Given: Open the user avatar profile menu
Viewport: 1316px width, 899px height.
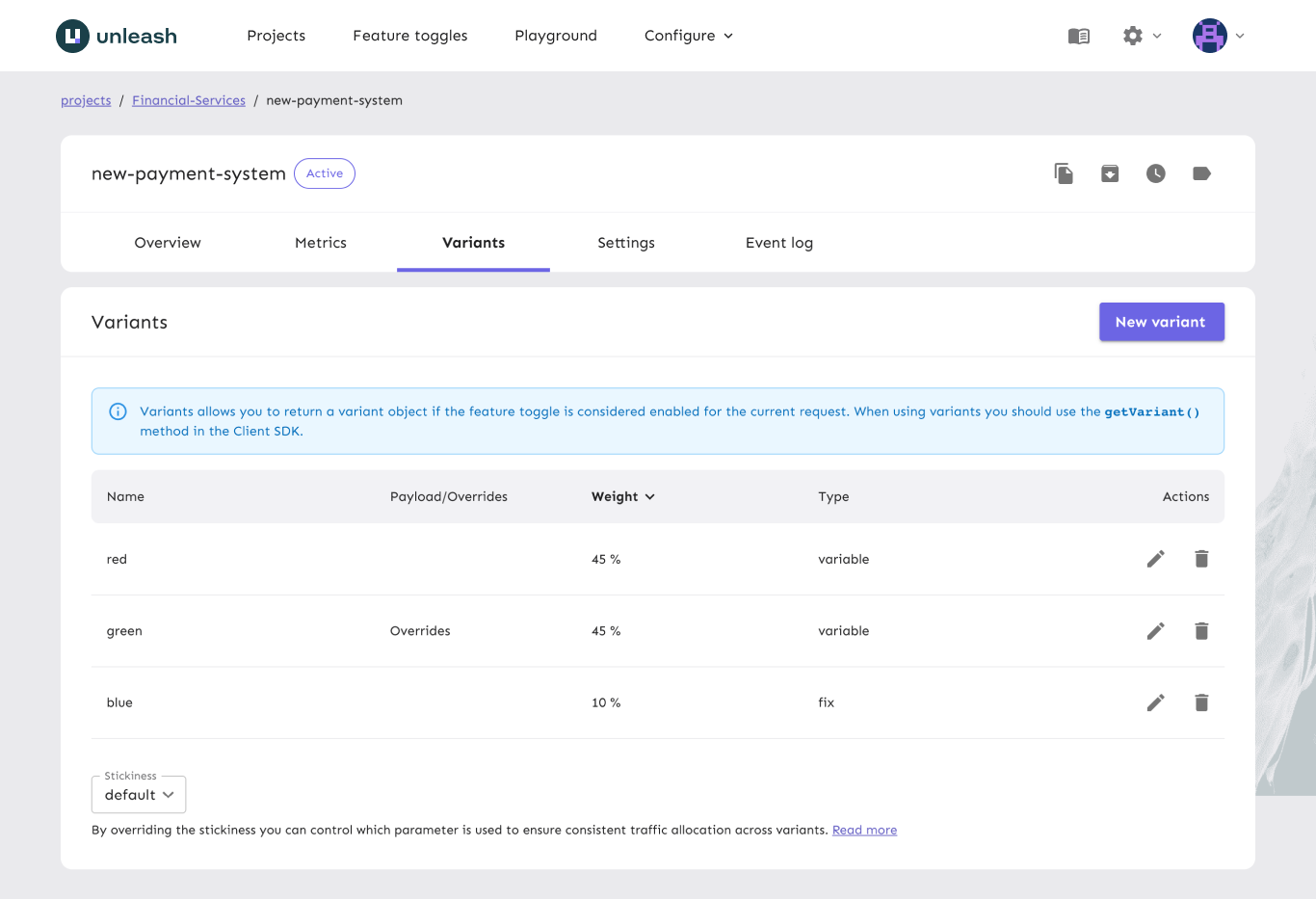Looking at the screenshot, I should (x=1218, y=36).
